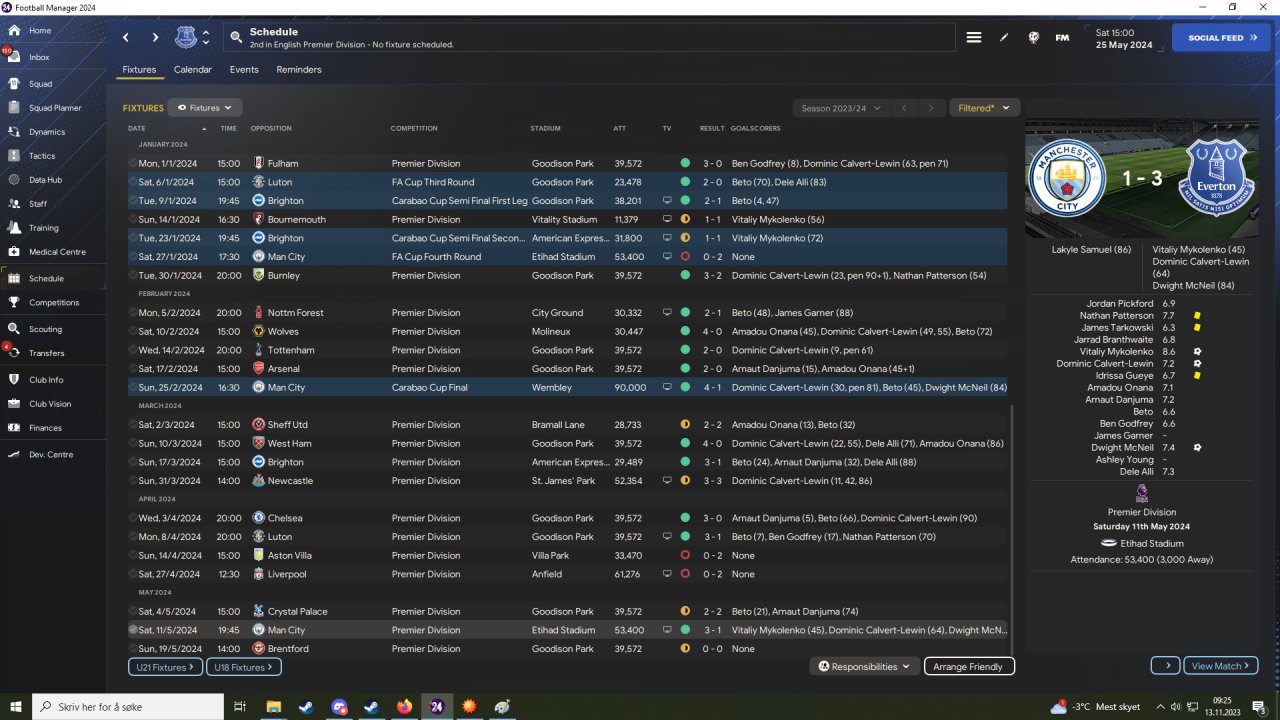
Task: Switch to the Fixtures tab
Action: [139, 70]
